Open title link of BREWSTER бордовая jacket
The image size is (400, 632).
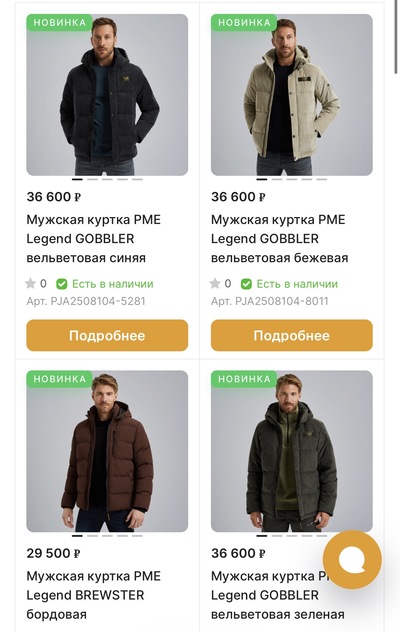coord(94,595)
